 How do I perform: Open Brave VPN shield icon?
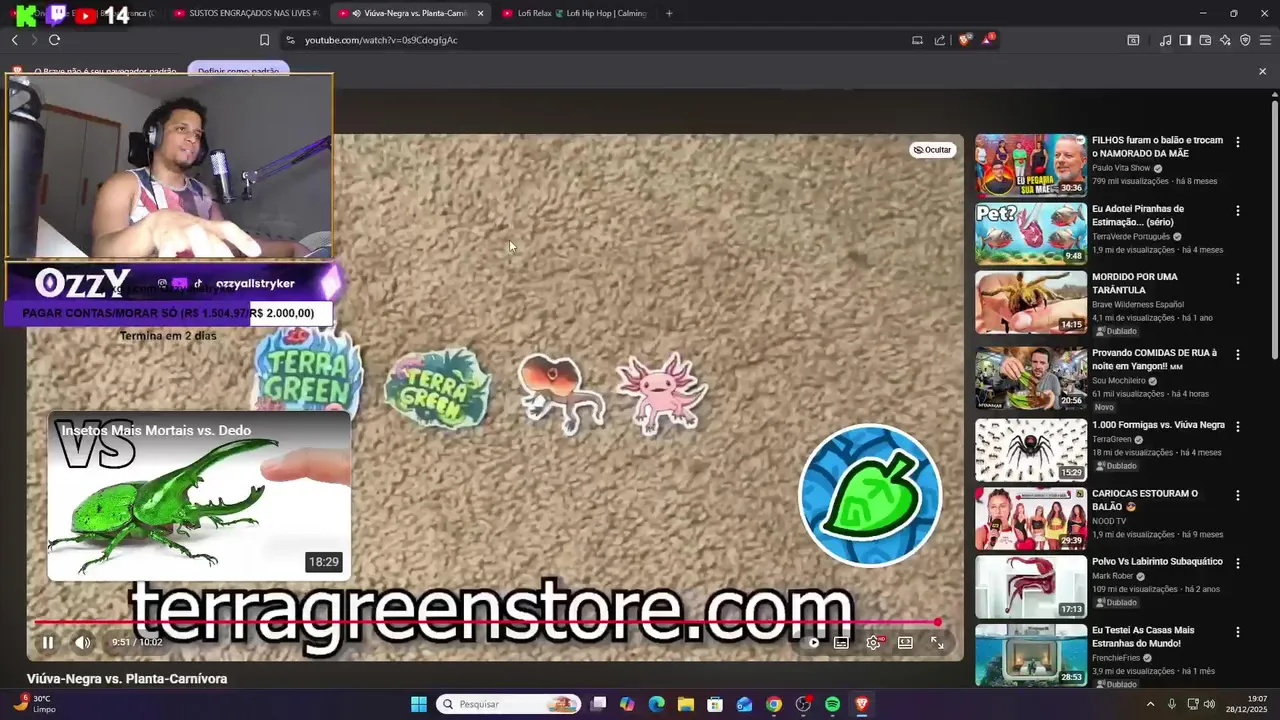point(1245,40)
